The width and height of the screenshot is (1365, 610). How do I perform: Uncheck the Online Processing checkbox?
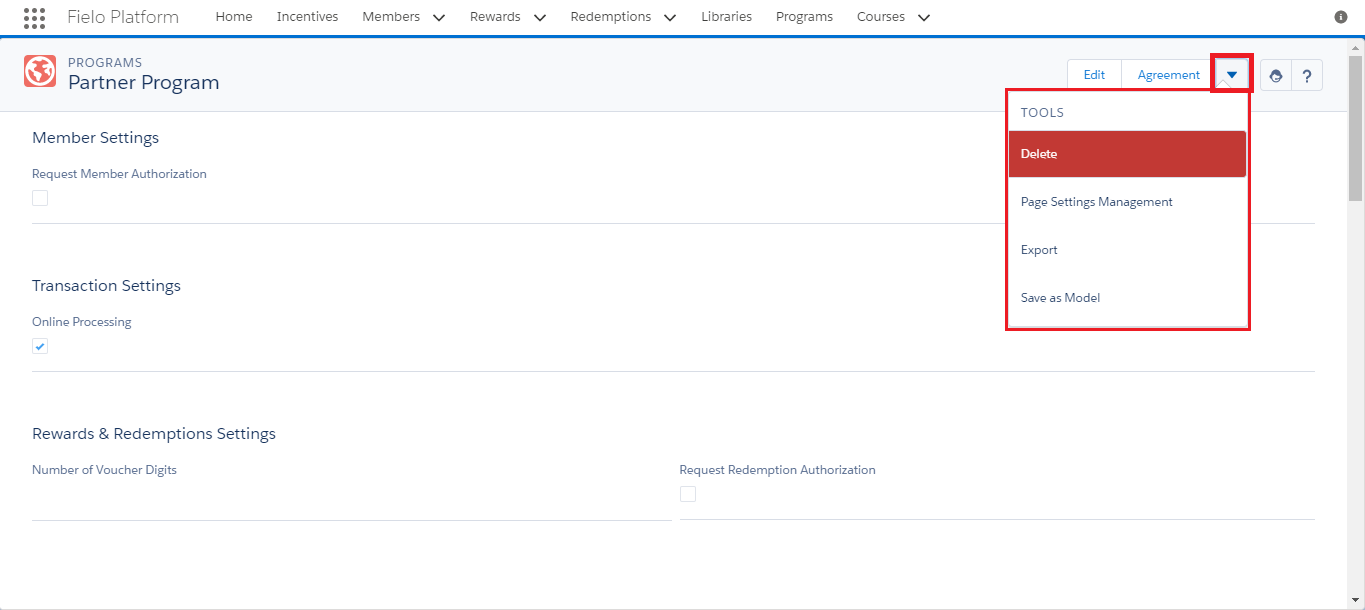40,346
